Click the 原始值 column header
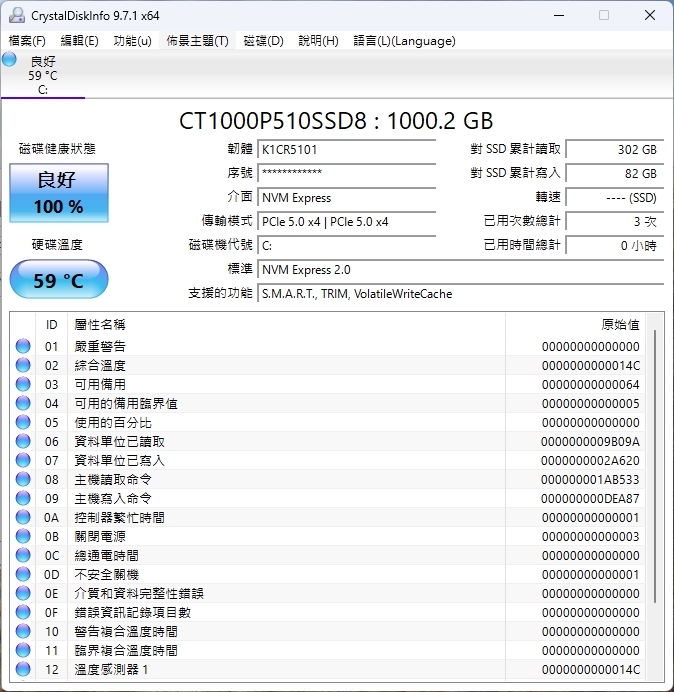Image resolution: width=674 pixels, height=692 pixels. tap(619, 325)
